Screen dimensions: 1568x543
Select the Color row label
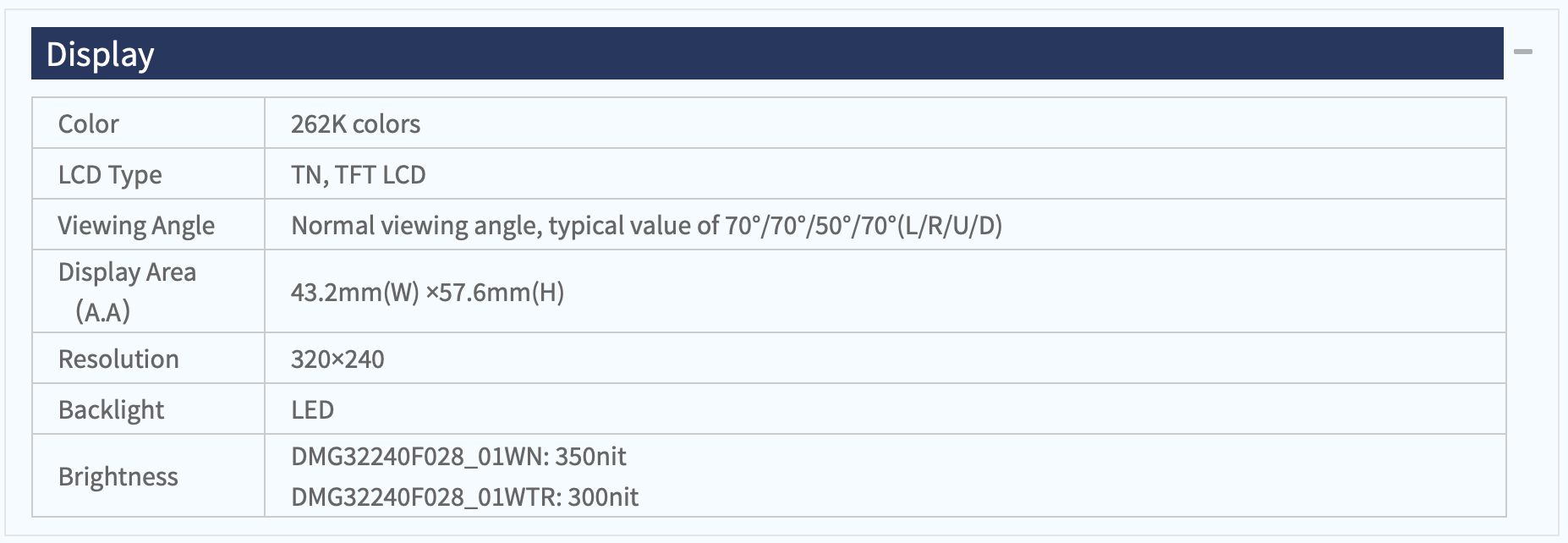tap(148, 123)
